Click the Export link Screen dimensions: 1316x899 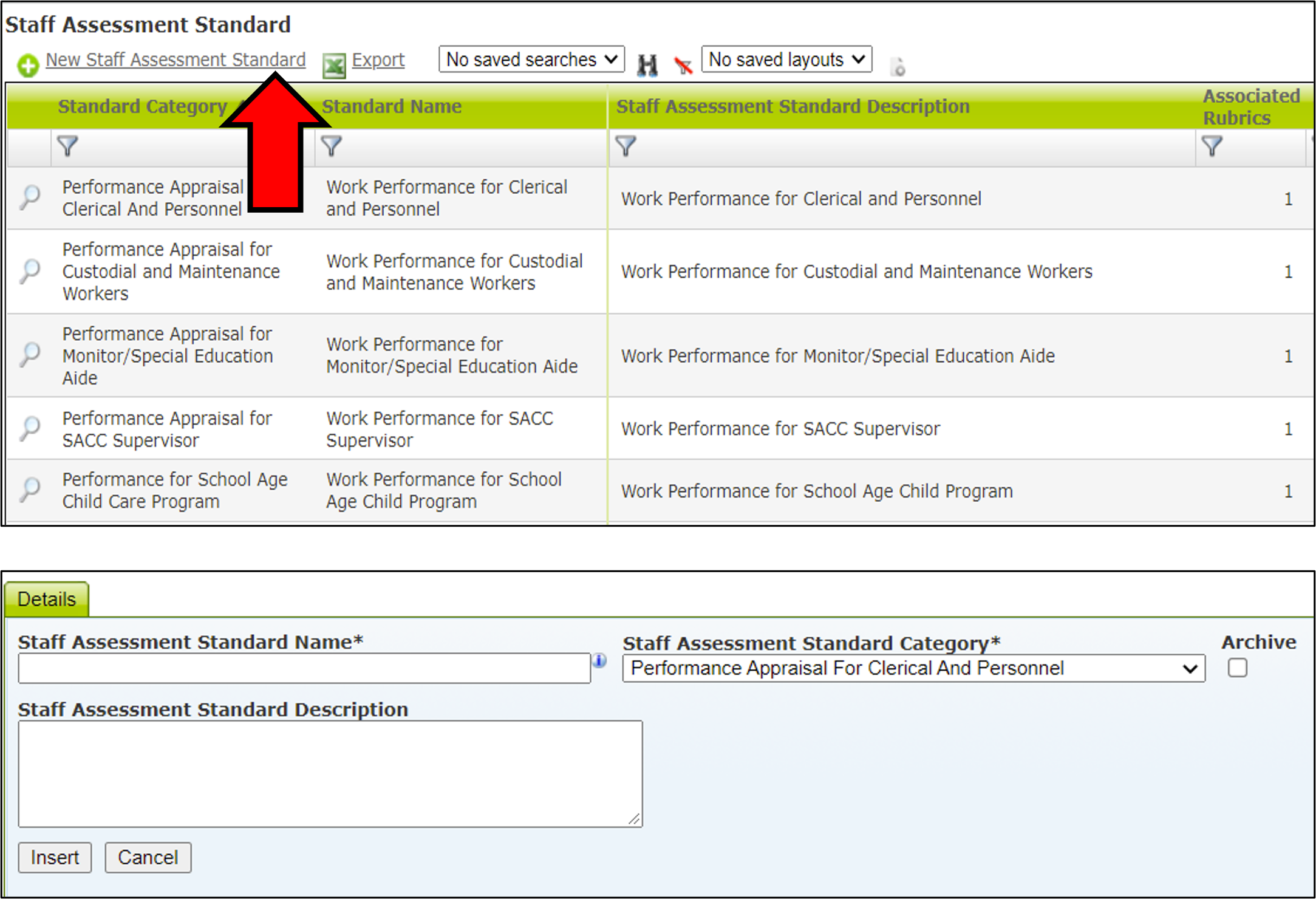click(378, 60)
